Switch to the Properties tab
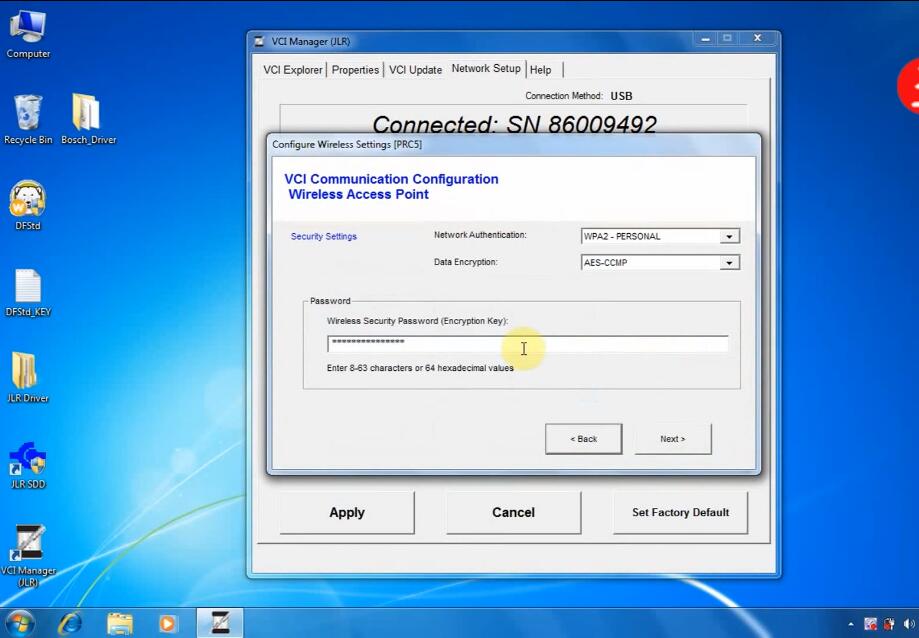 355,70
